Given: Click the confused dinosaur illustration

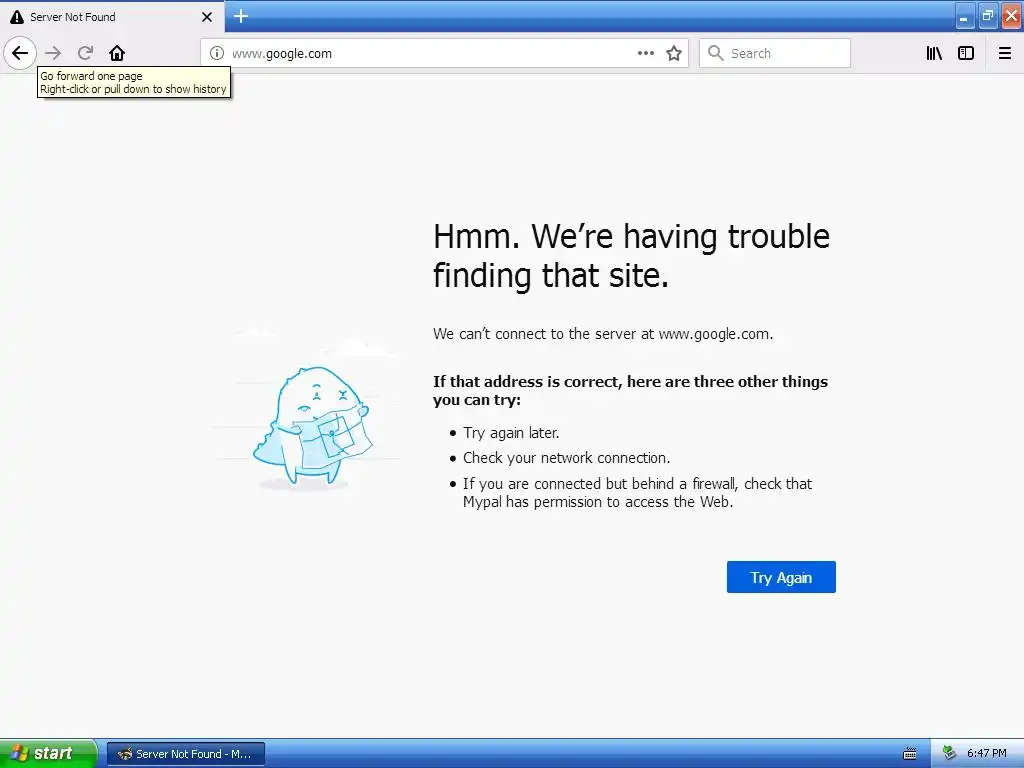Looking at the screenshot, I should point(312,427).
